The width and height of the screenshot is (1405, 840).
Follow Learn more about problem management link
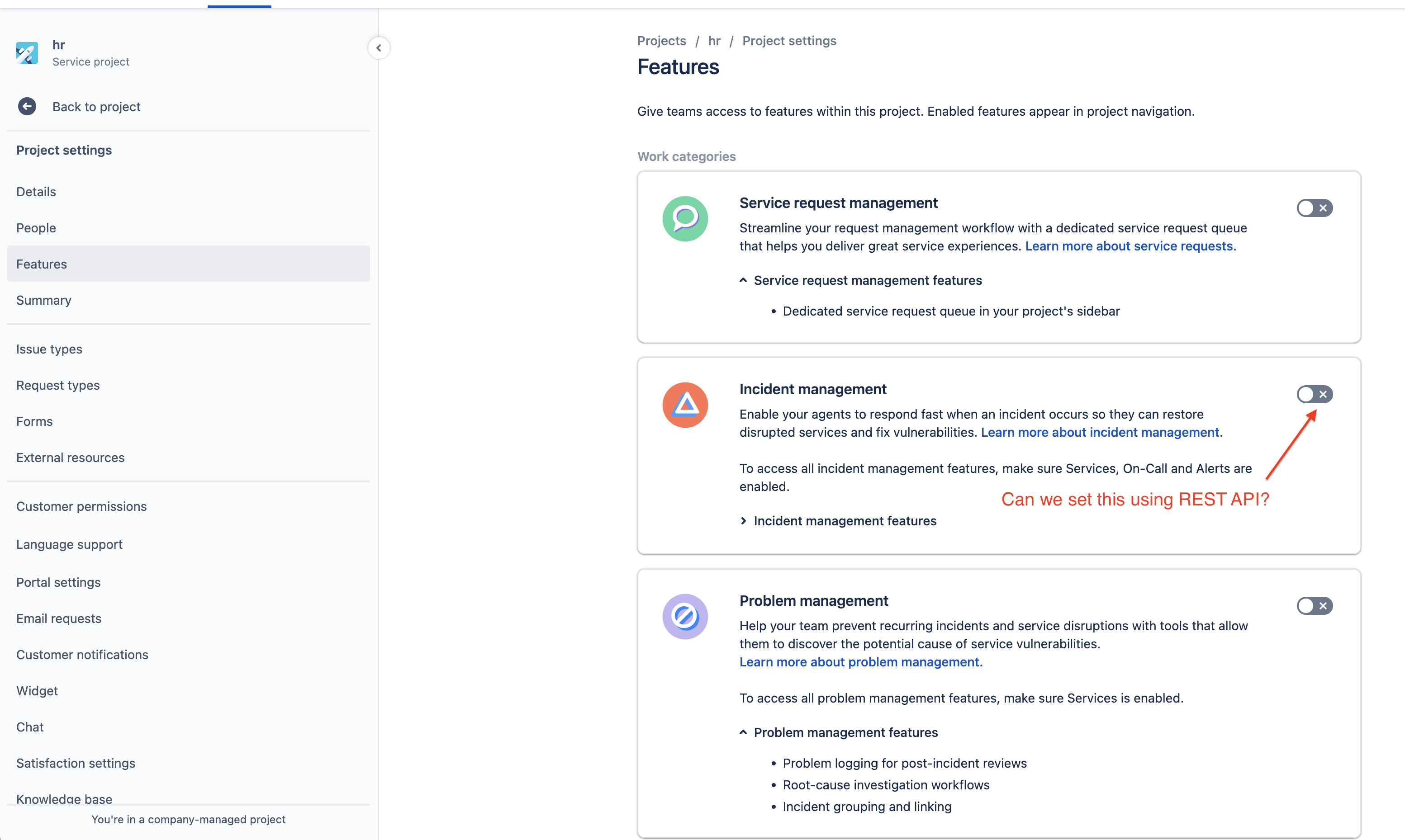tap(860, 662)
